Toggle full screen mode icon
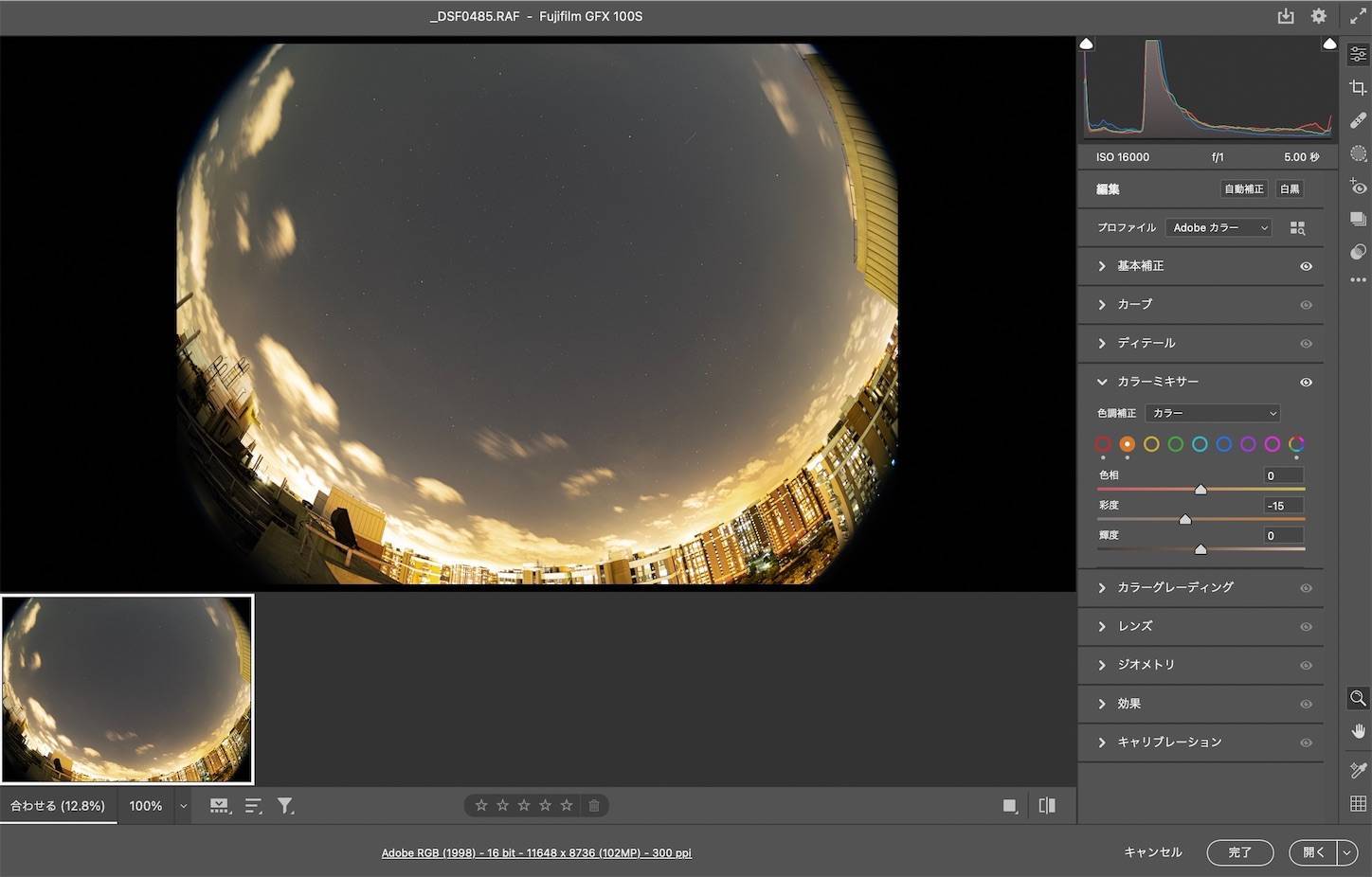 coord(1357,16)
